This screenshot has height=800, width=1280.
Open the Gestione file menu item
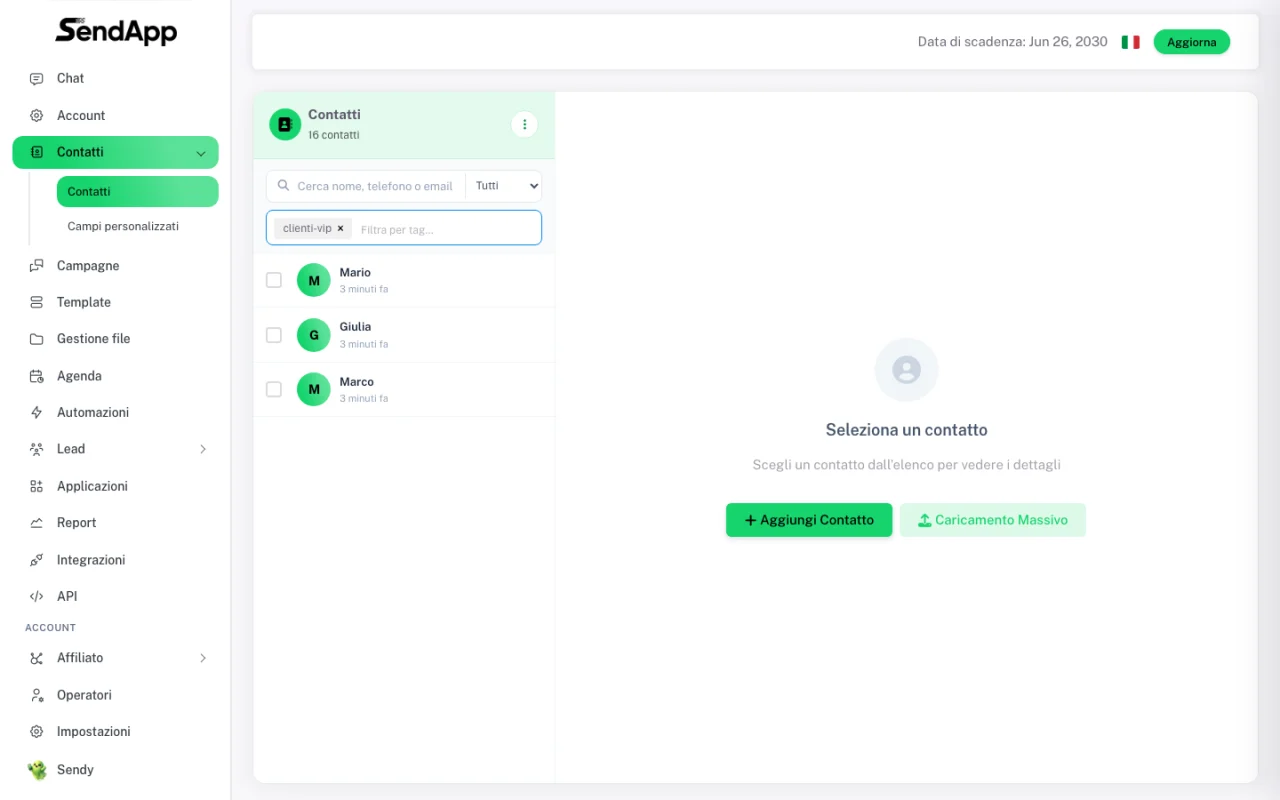[x=115, y=339]
